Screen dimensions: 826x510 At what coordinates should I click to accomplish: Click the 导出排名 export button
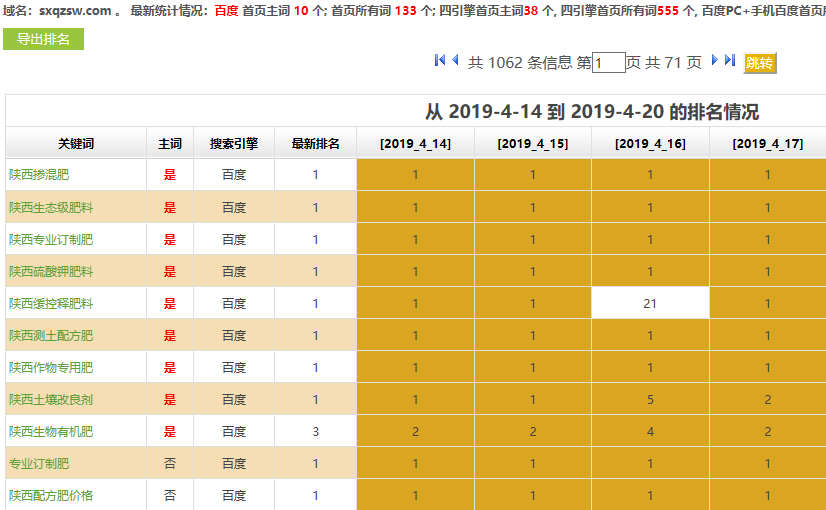(43, 39)
